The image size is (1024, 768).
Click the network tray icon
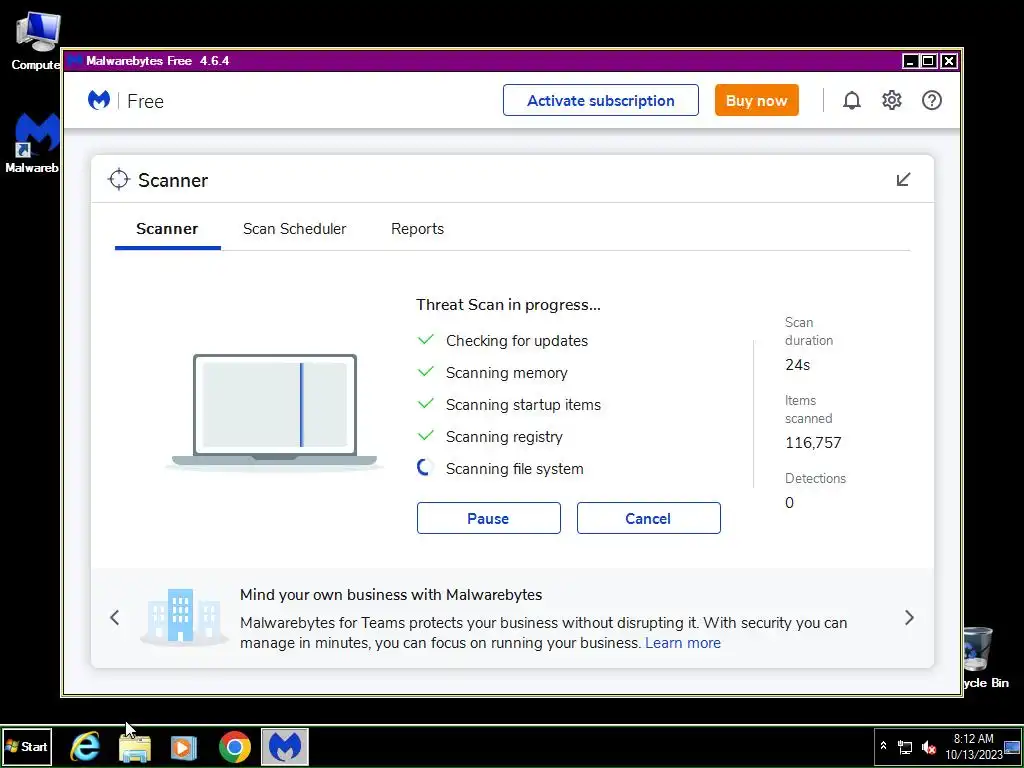coord(905,747)
